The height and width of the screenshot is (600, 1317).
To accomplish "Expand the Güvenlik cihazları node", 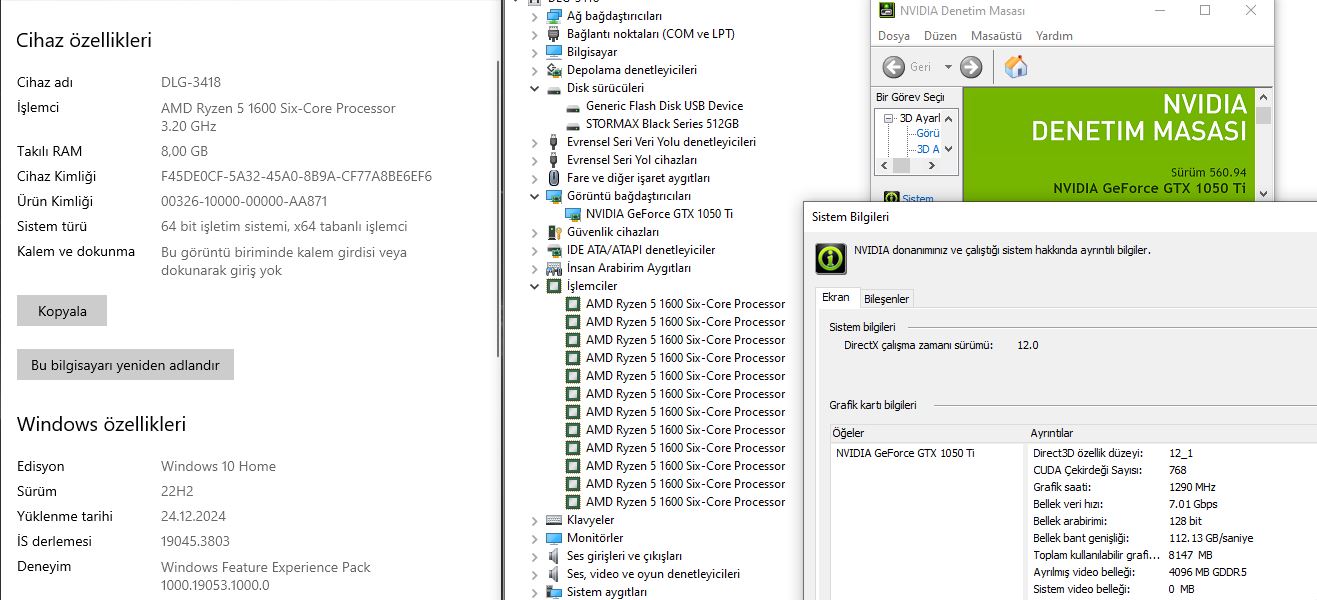I will 535,232.
